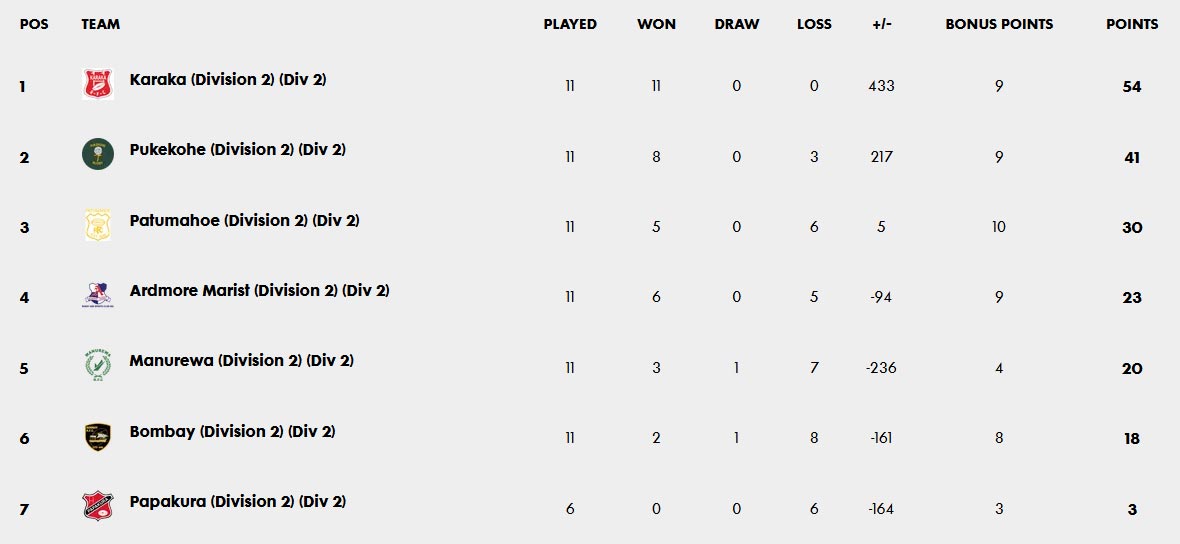This screenshot has width=1180, height=544.
Task: Click the BONUS POINTS column header
Action: pyautogui.click(x=999, y=24)
